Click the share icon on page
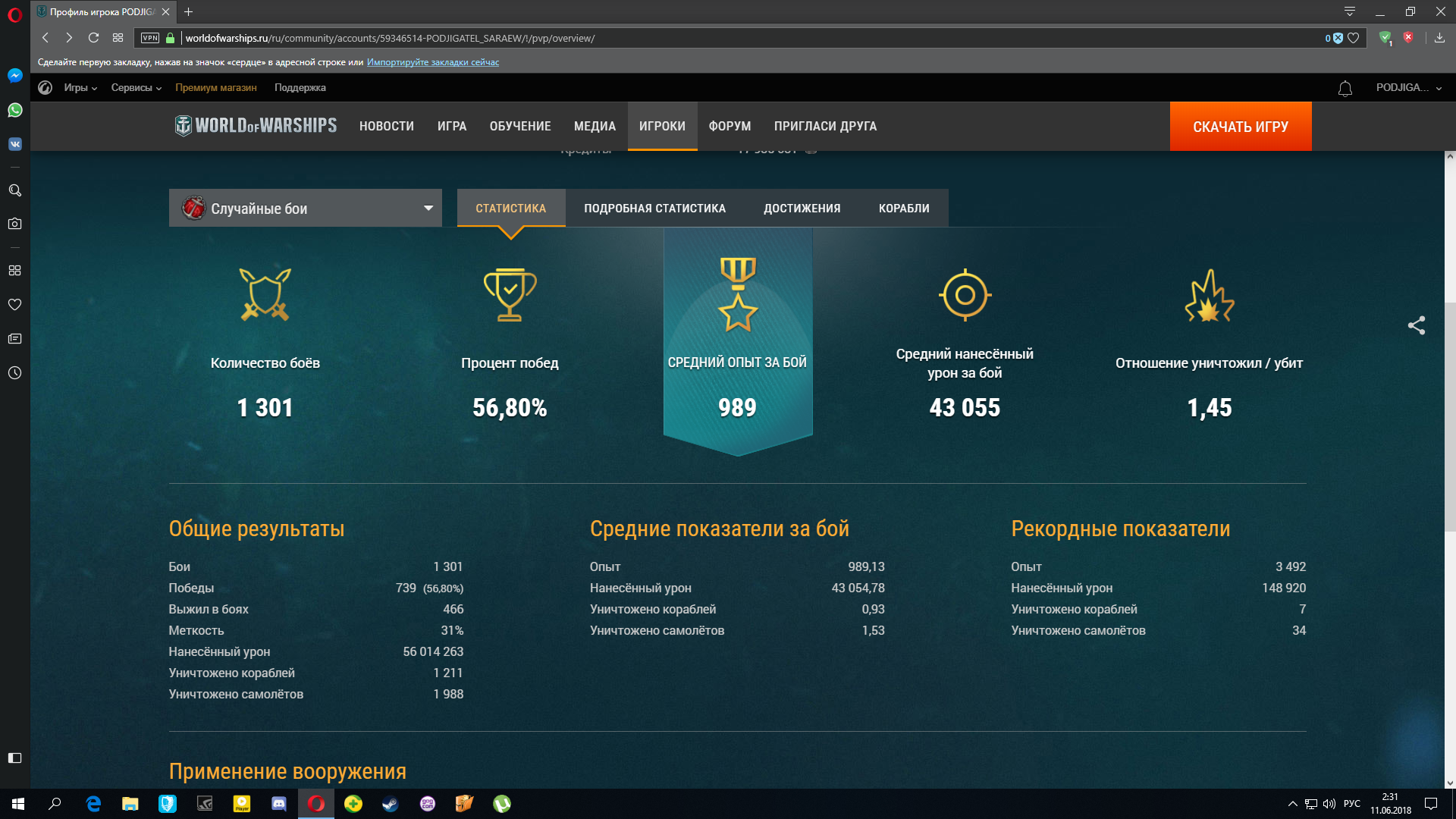1456x819 pixels. pyautogui.click(x=1417, y=325)
